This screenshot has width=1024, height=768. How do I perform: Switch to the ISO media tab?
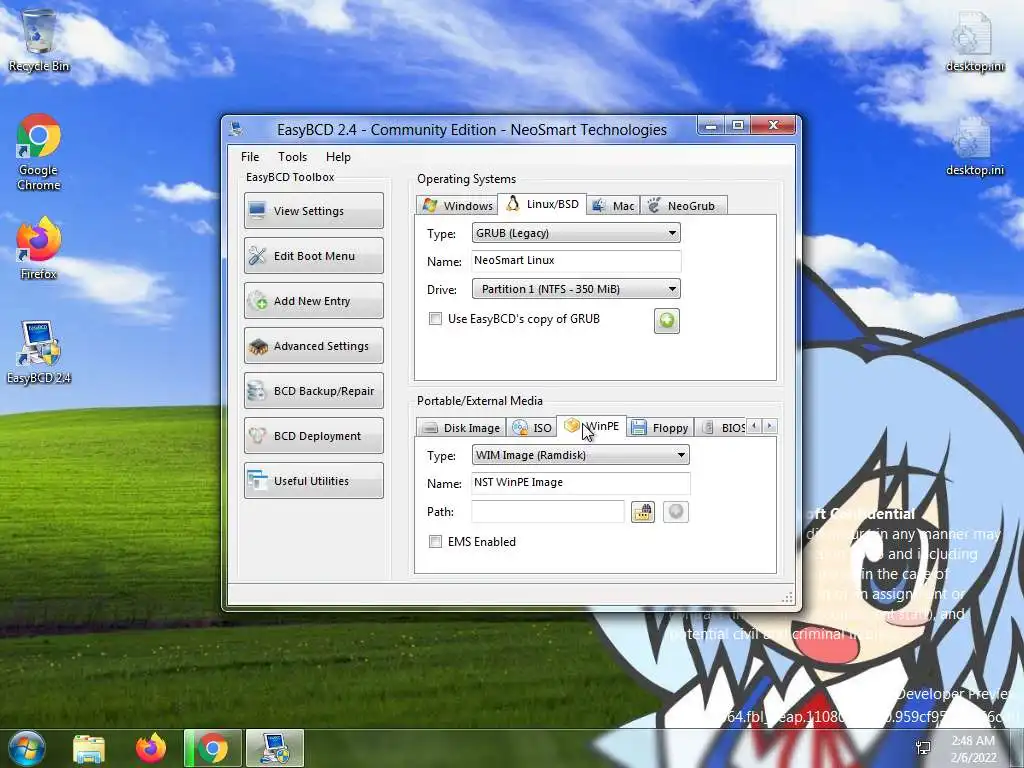(531, 427)
